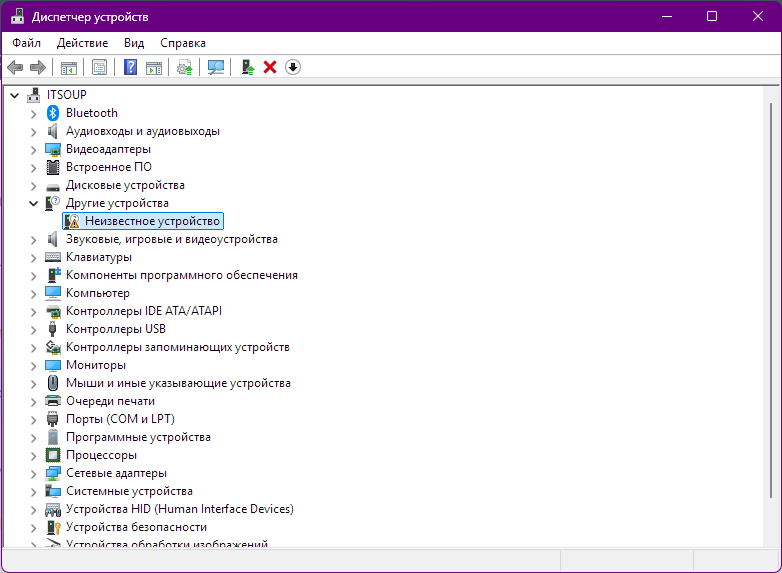This screenshot has width=782, height=573.
Task: Expand Контроллеры IDE ATA/ATAPI node
Action: click(x=33, y=312)
